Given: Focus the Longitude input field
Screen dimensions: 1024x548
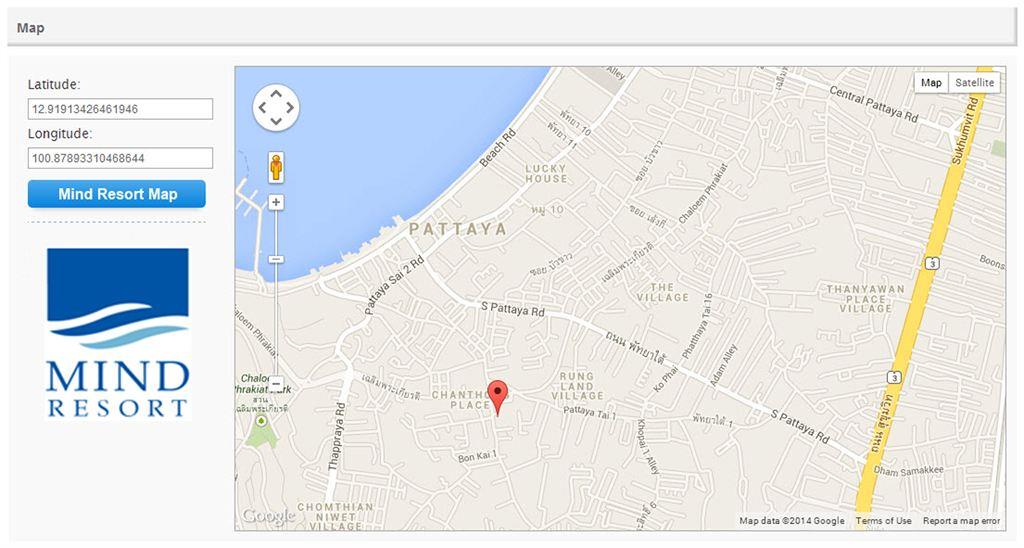Looking at the screenshot, I should click(120, 158).
